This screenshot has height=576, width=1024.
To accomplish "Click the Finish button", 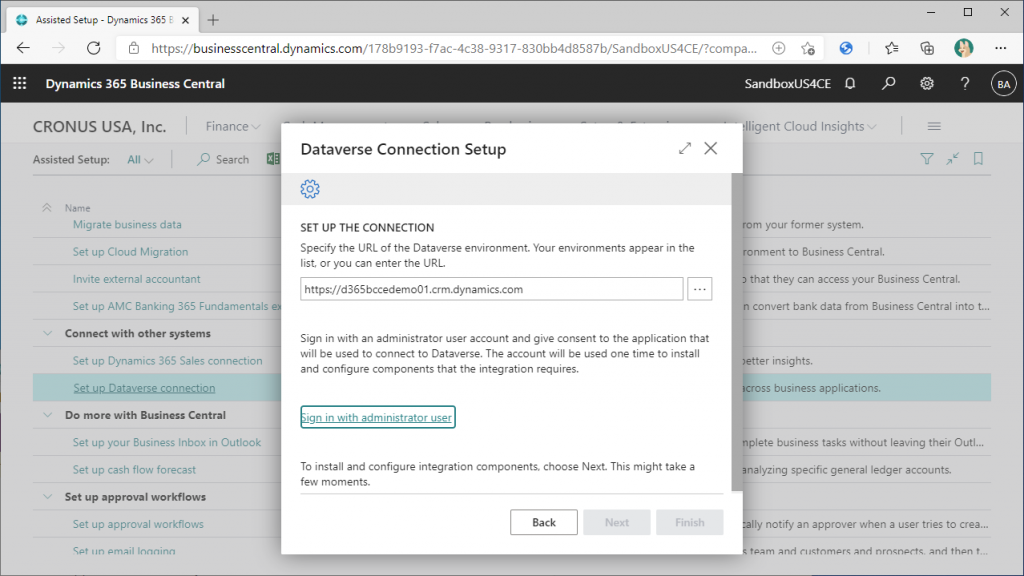I will 690,522.
